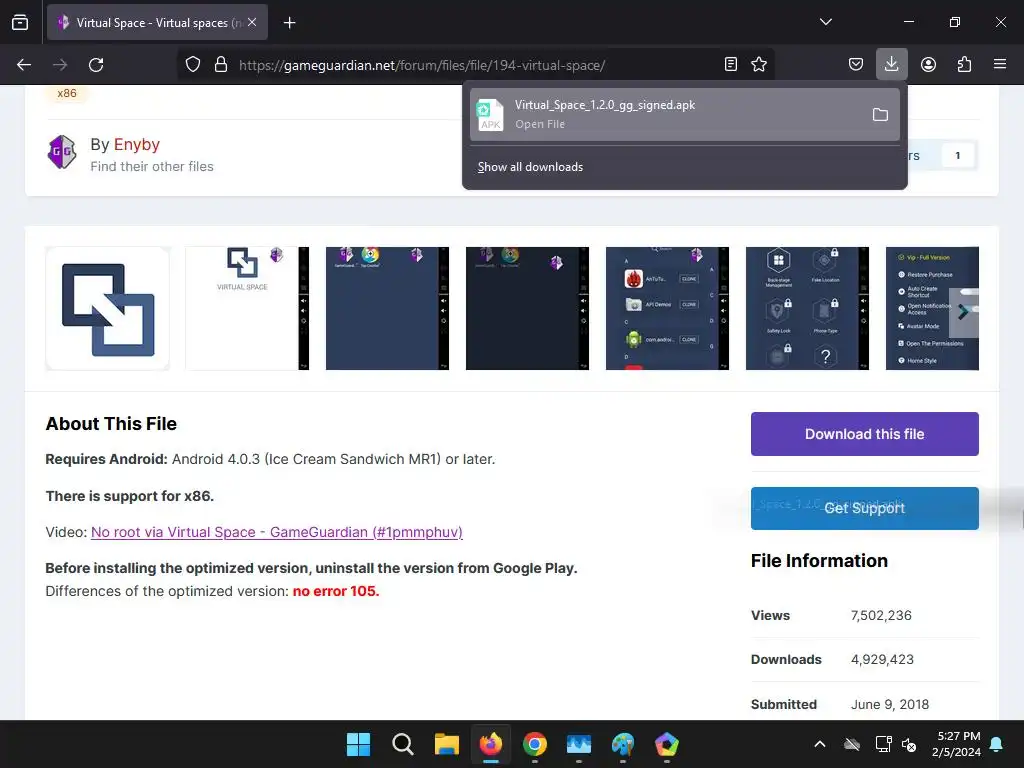Show hidden system tray icons
The width and height of the screenshot is (1024, 768).
[x=820, y=744]
